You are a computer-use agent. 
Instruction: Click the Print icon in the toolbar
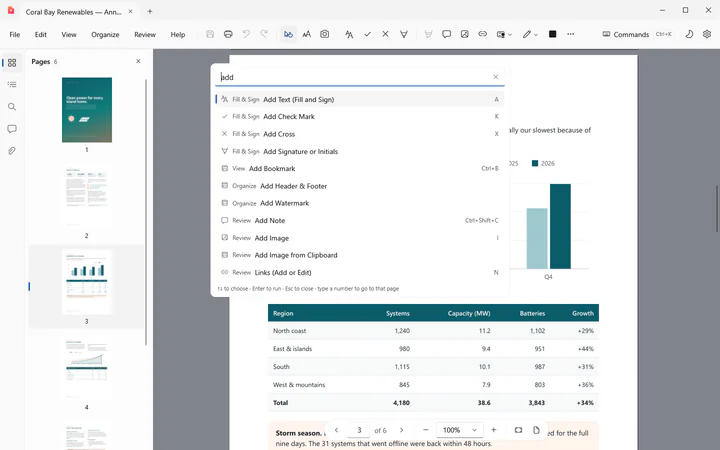coord(228,34)
